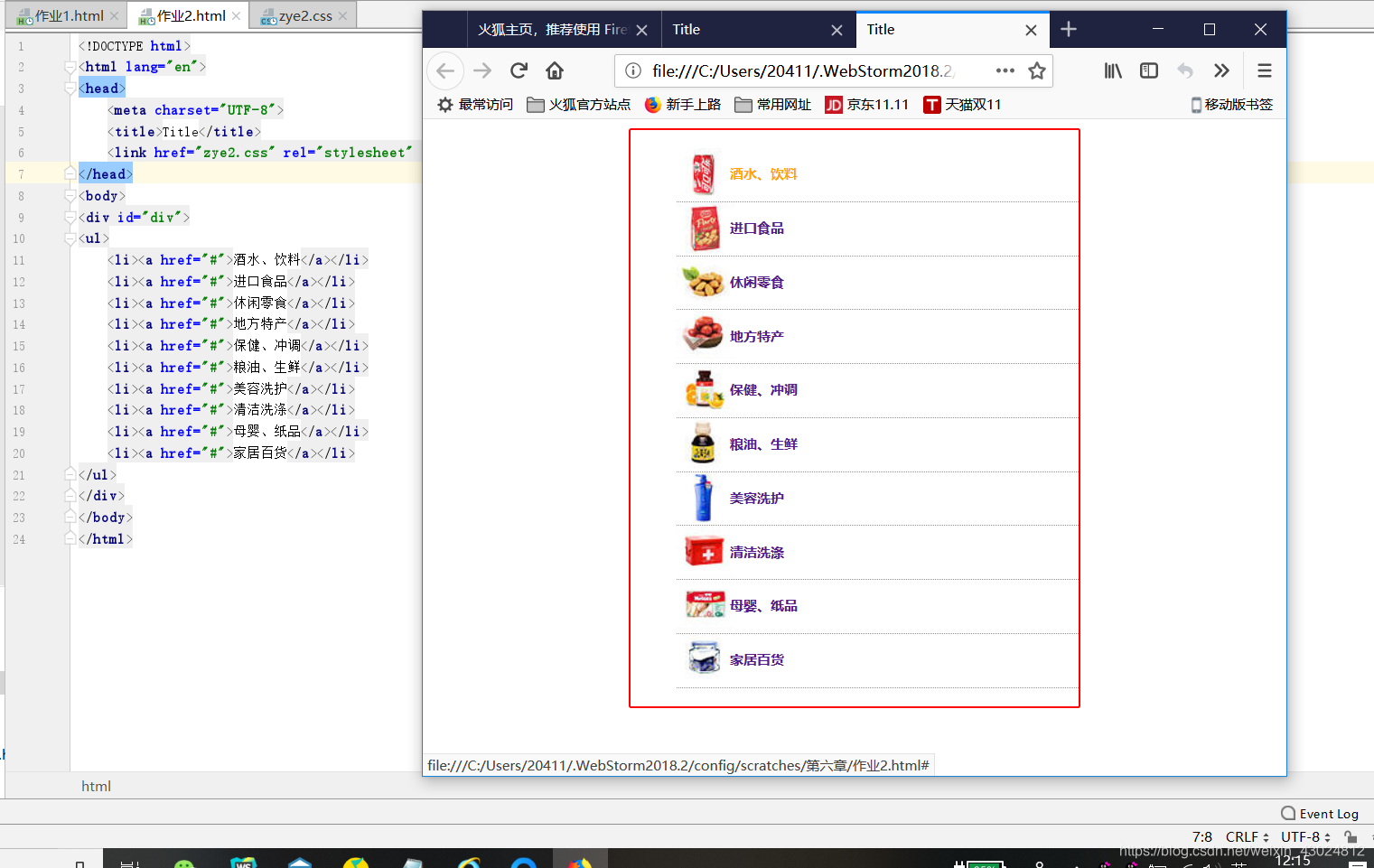Click the blue bottle product image

[703, 498]
